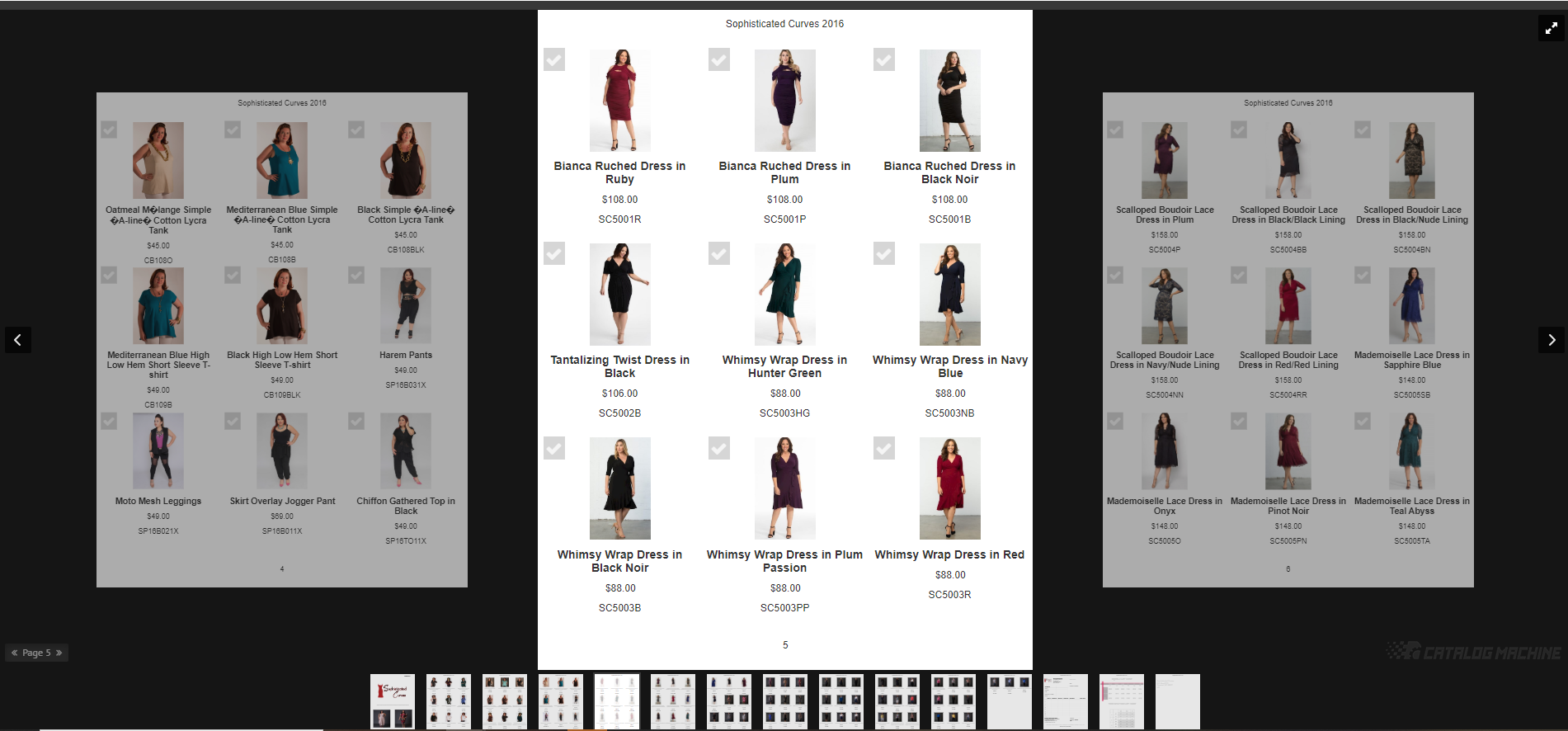Click the SC5002B product code
The image size is (1568, 731).
[620, 413]
